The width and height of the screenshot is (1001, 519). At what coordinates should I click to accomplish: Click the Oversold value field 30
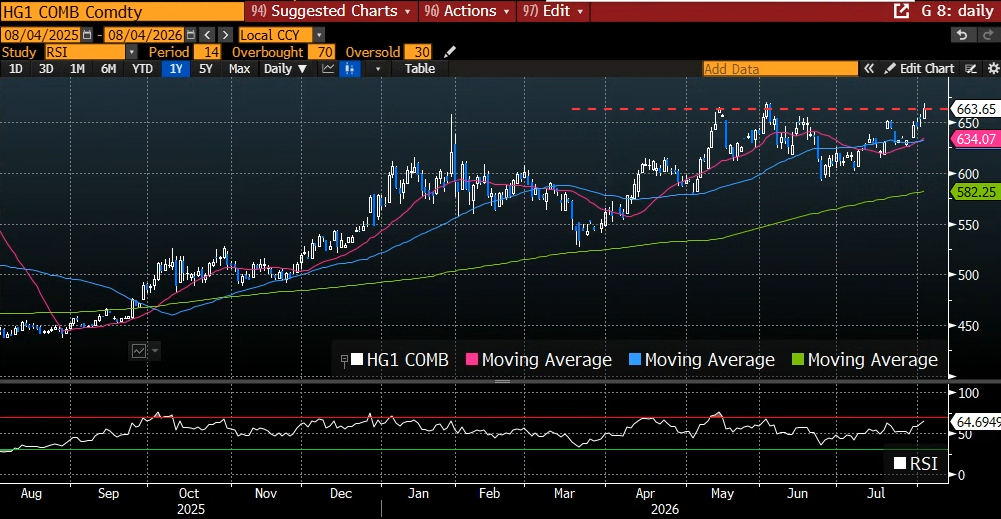point(418,52)
